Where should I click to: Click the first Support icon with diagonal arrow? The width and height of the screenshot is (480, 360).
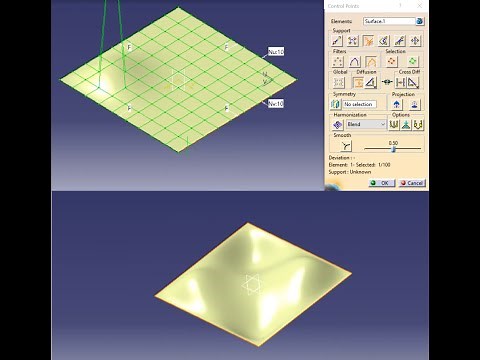click(x=337, y=41)
